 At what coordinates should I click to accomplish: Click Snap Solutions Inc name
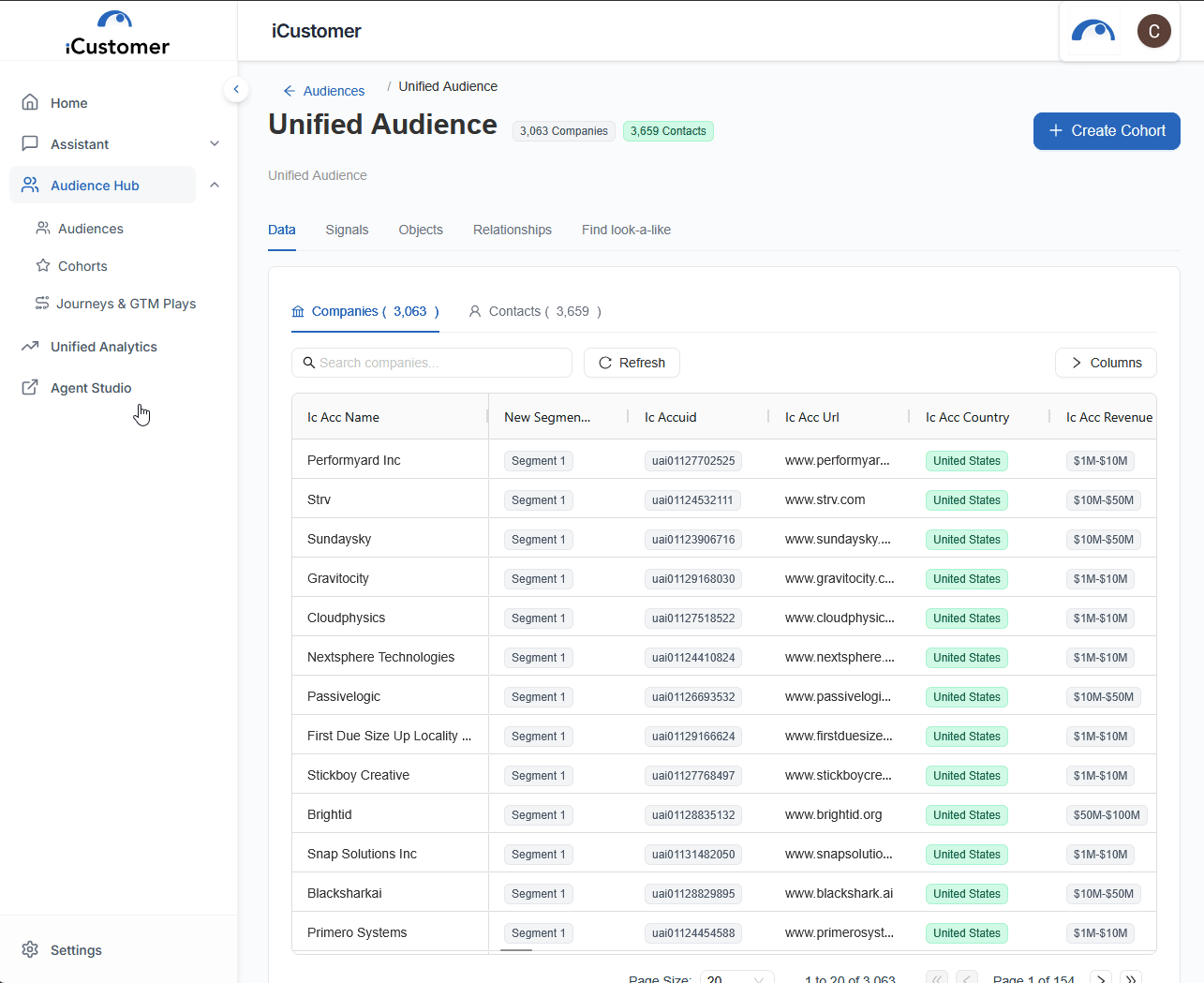362,854
